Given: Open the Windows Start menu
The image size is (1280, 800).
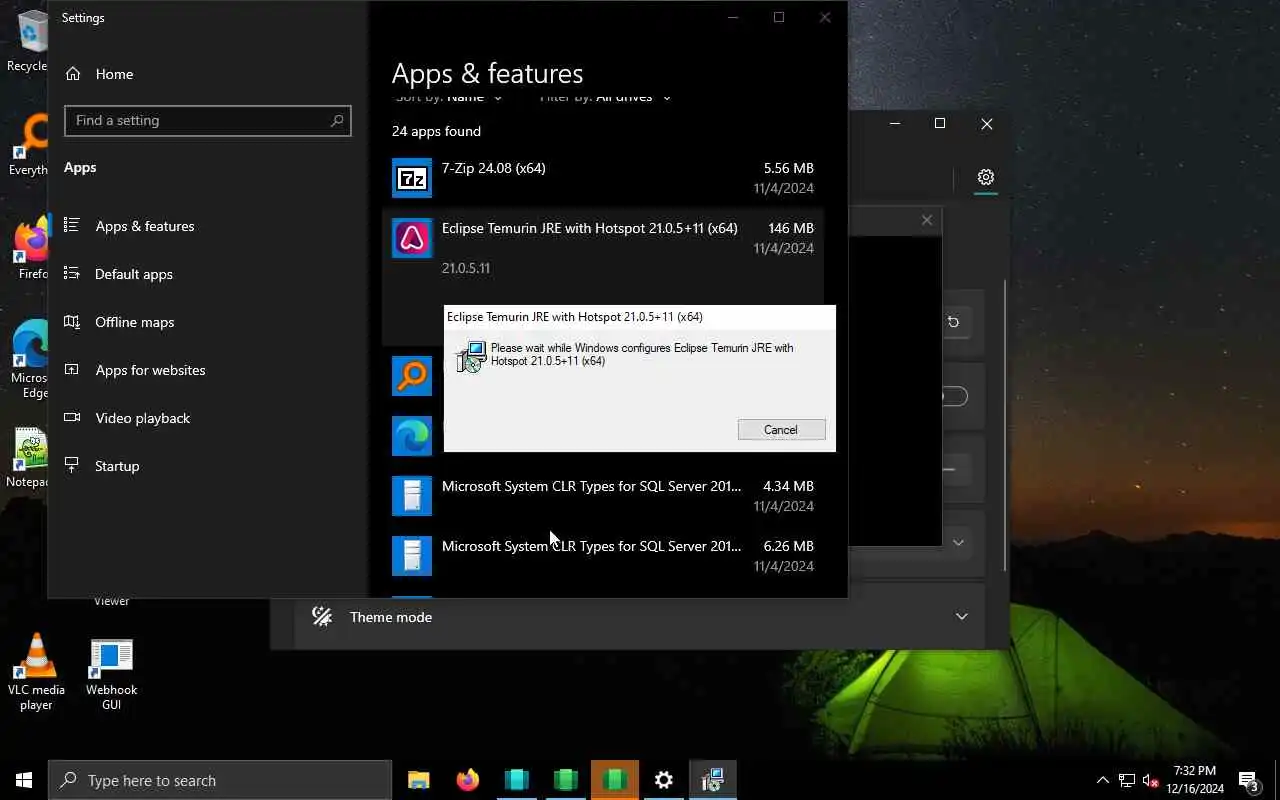Looking at the screenshot, I should (24, 780).
